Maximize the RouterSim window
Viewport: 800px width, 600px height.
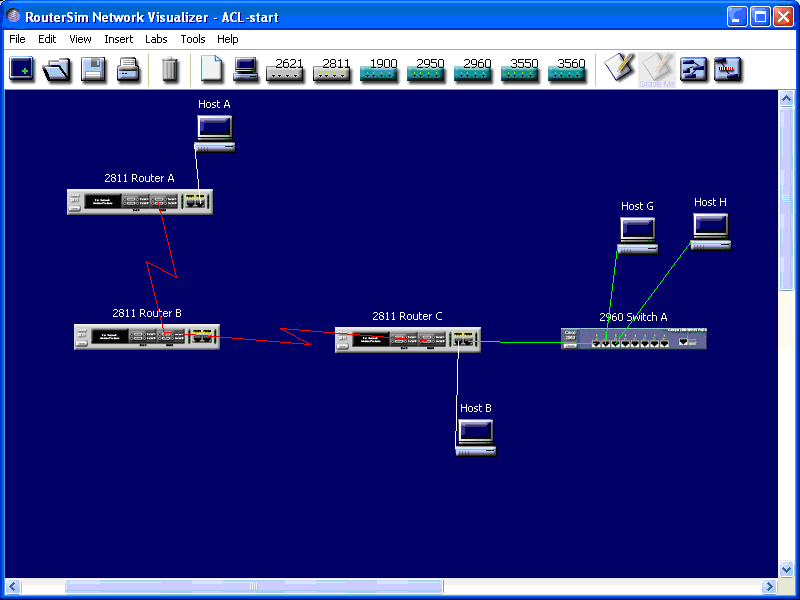click(760, 17)
